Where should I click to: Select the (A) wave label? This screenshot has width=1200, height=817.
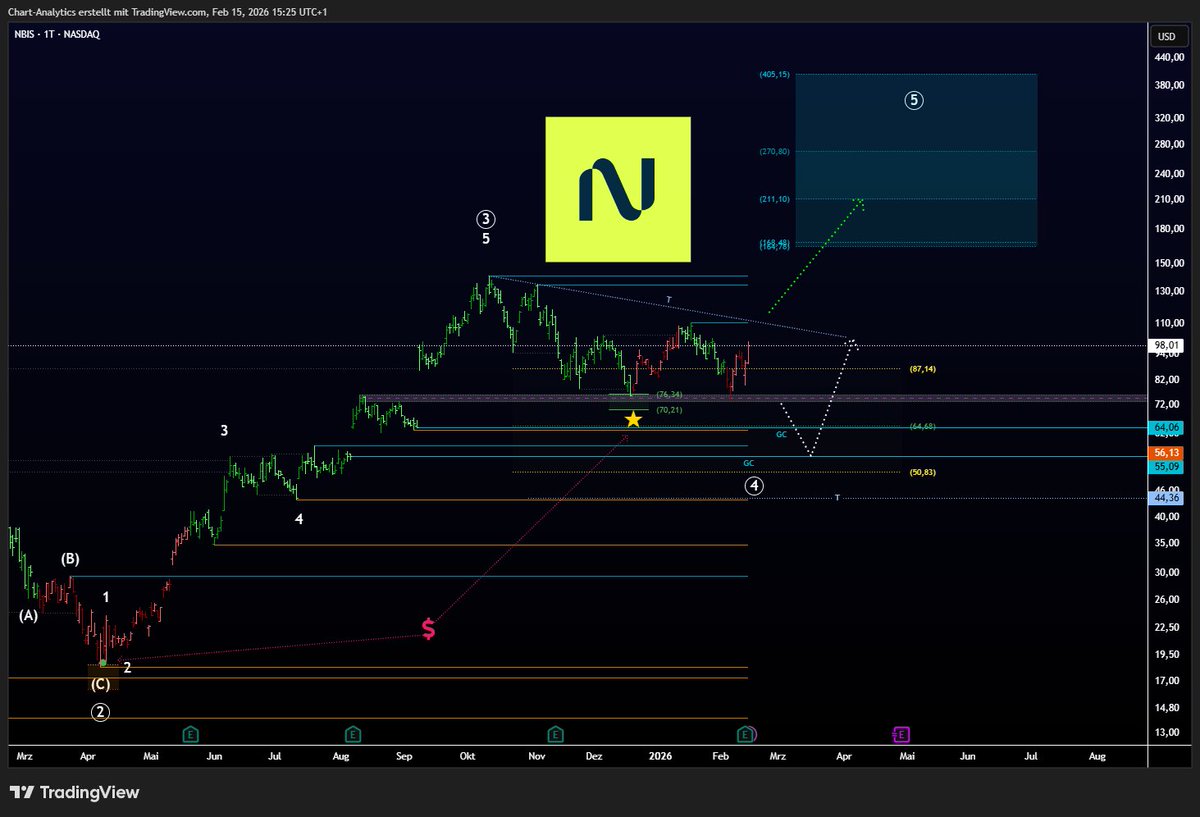click(x=28, y=616)
